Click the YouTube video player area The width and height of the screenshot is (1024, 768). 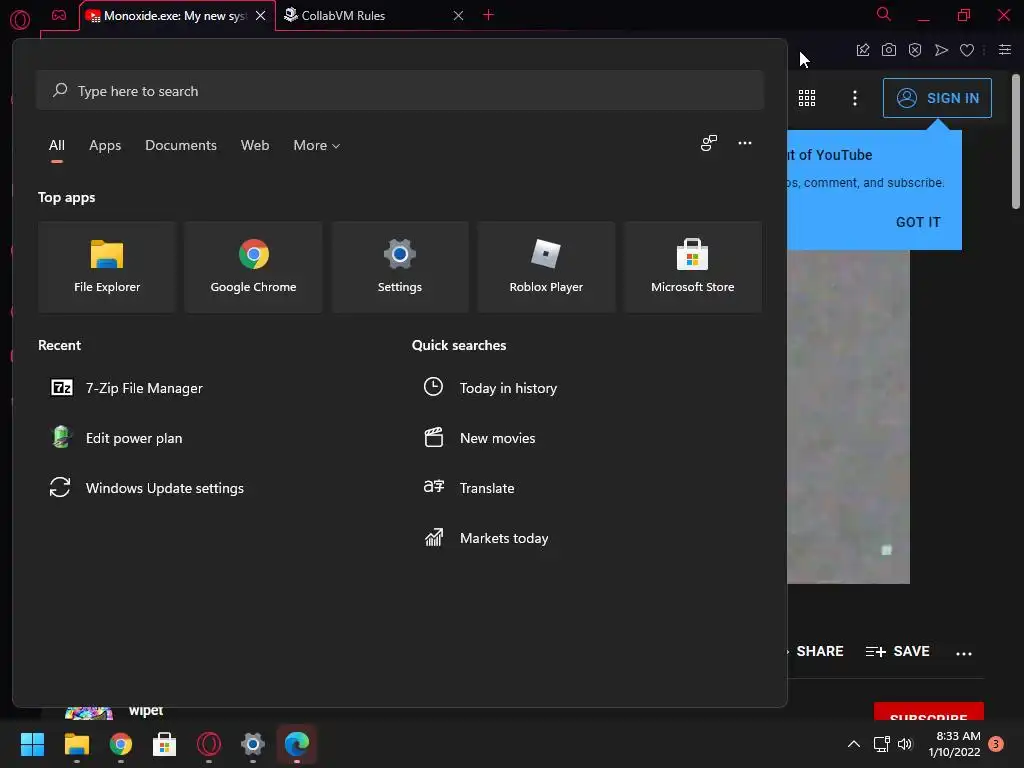point(848,417)
